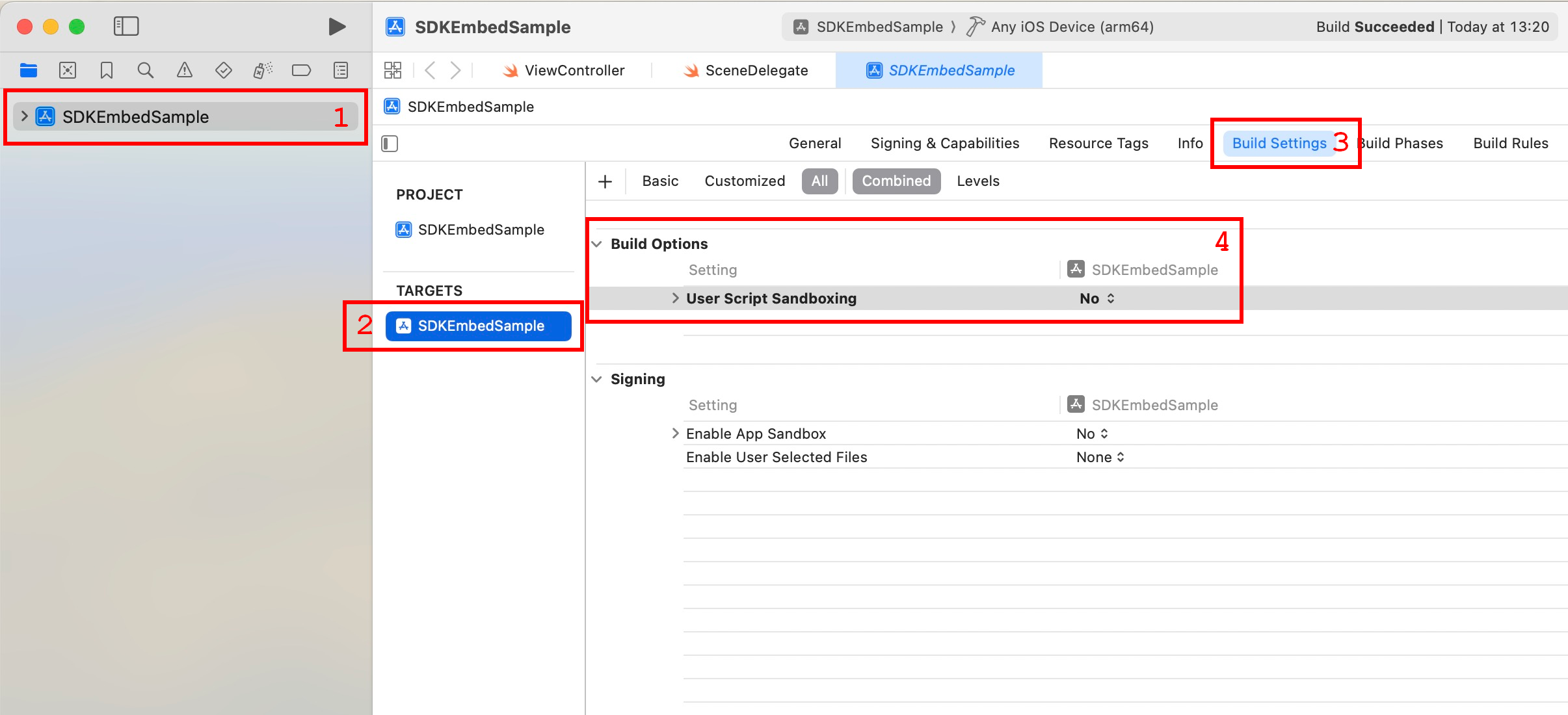Select the All filter toggle
The height and width of the screenshot is (715, 1568).
tap(819, 181)
